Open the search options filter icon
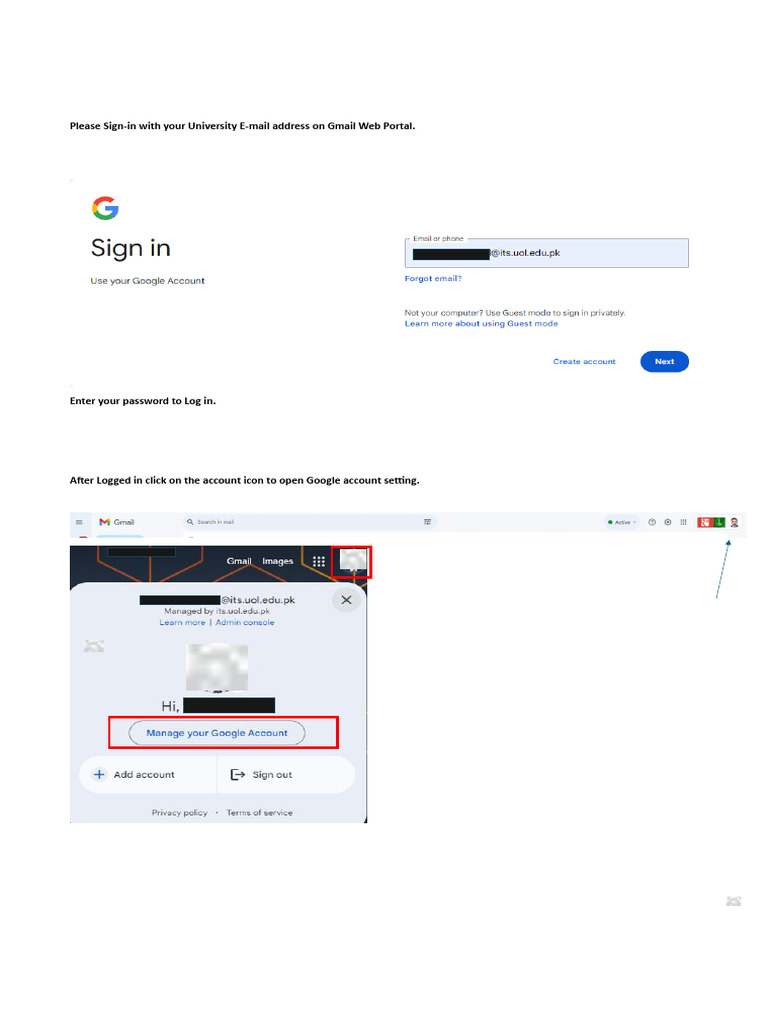This screenshot has height=1024, width=768. (428, 522)
